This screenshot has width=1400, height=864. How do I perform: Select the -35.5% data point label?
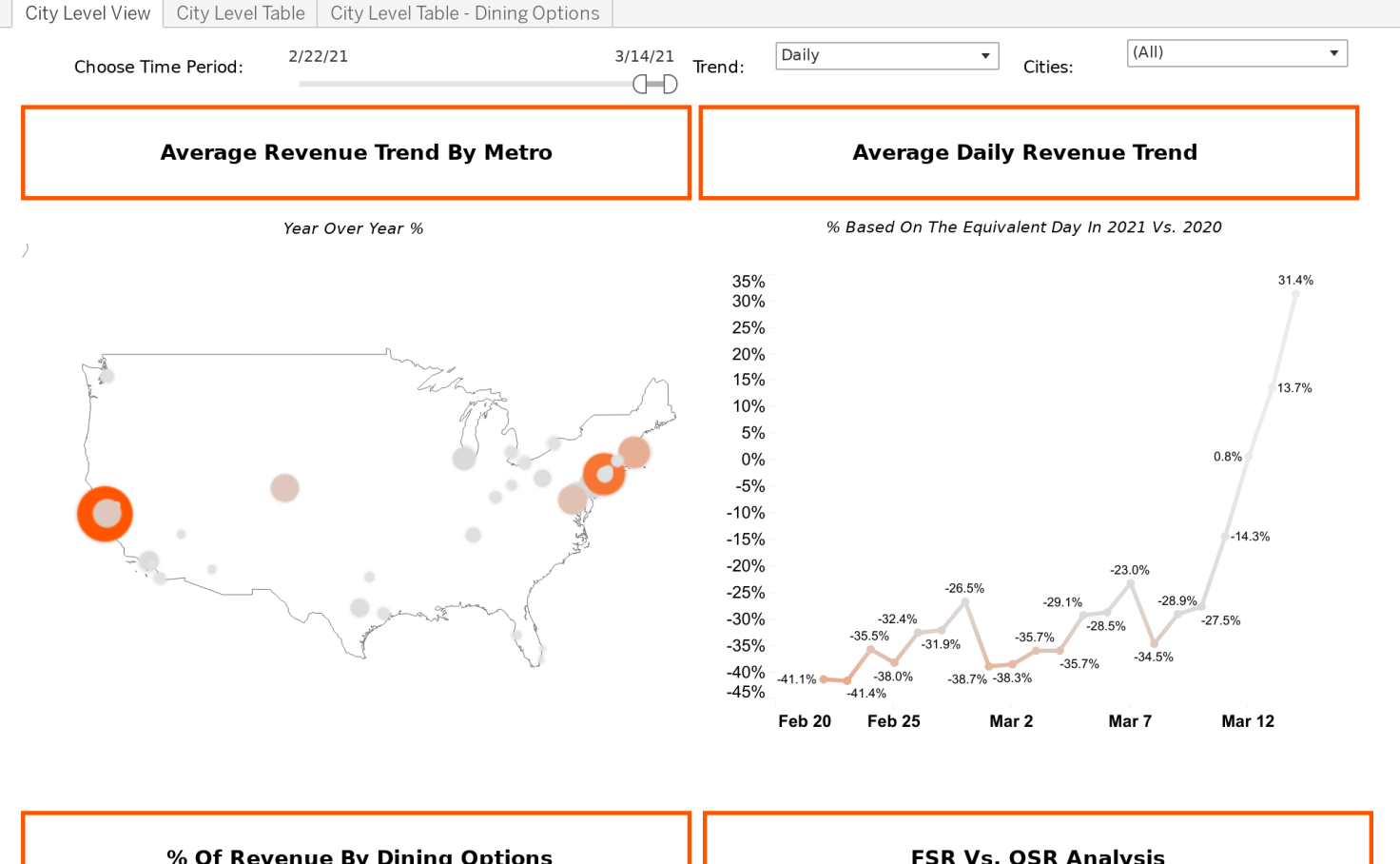pos(869,637)
